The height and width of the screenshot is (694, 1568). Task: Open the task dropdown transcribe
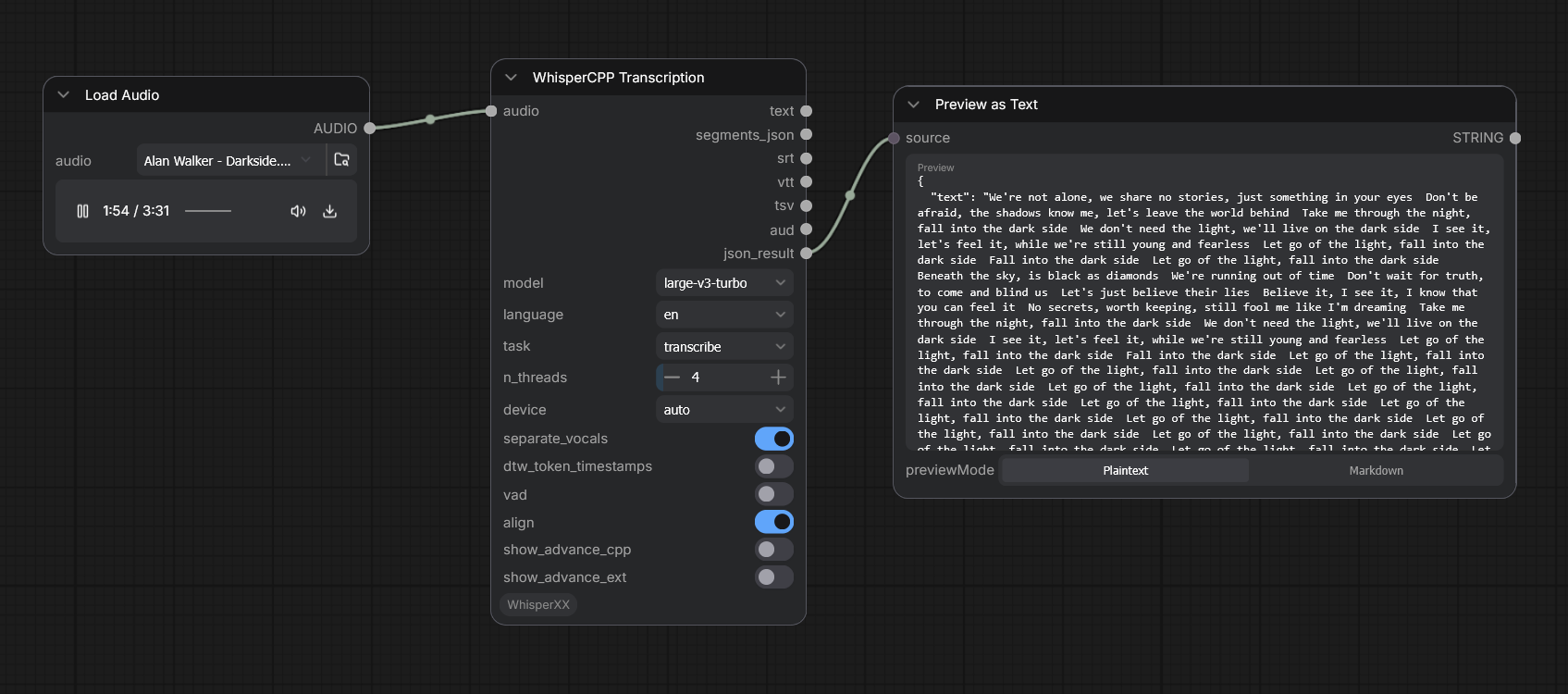(724, 346)
